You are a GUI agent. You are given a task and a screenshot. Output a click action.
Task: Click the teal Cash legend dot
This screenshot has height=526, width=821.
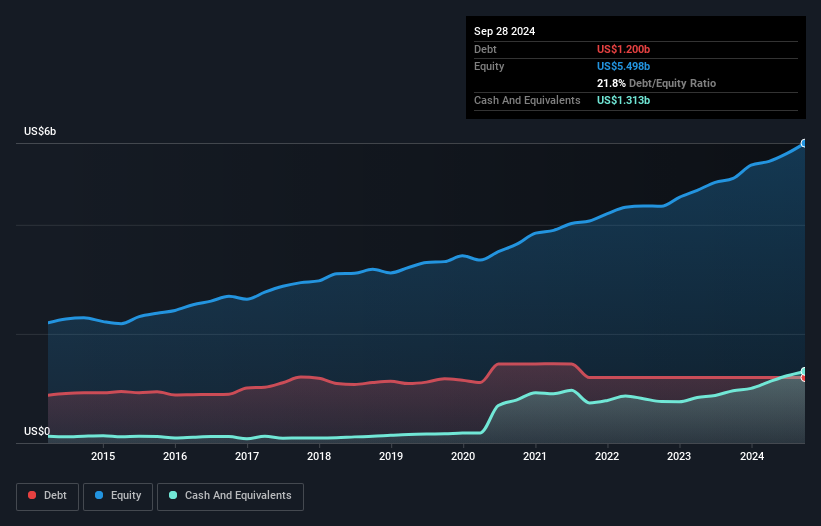click(x=173, y=496)
